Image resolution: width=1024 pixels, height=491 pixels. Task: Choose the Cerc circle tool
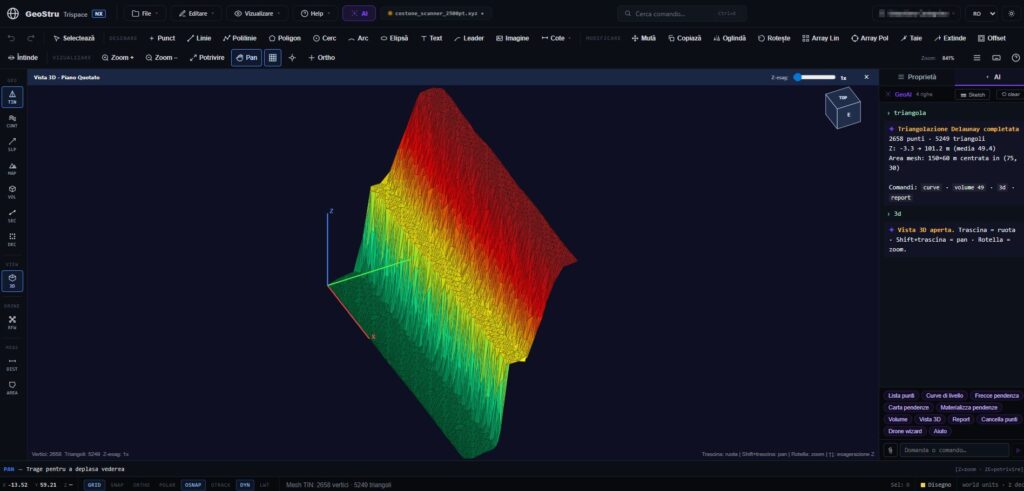[x=325, y=39]
